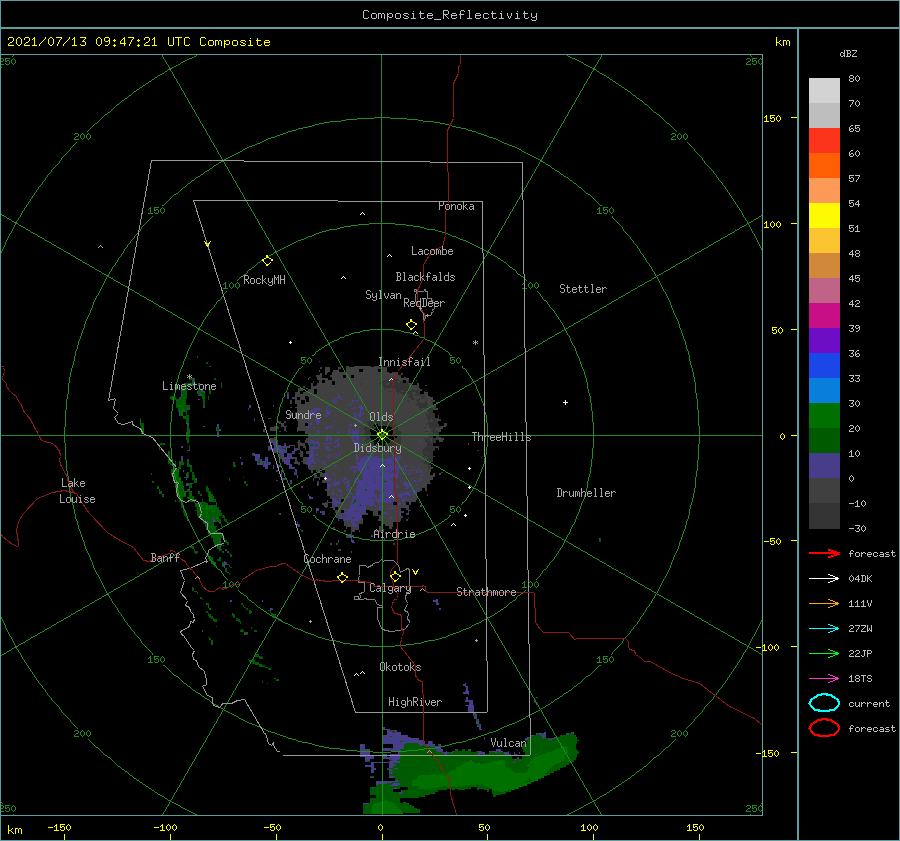Click the Banff label
This screenshot has height=841, width=900.
(165, 557)
